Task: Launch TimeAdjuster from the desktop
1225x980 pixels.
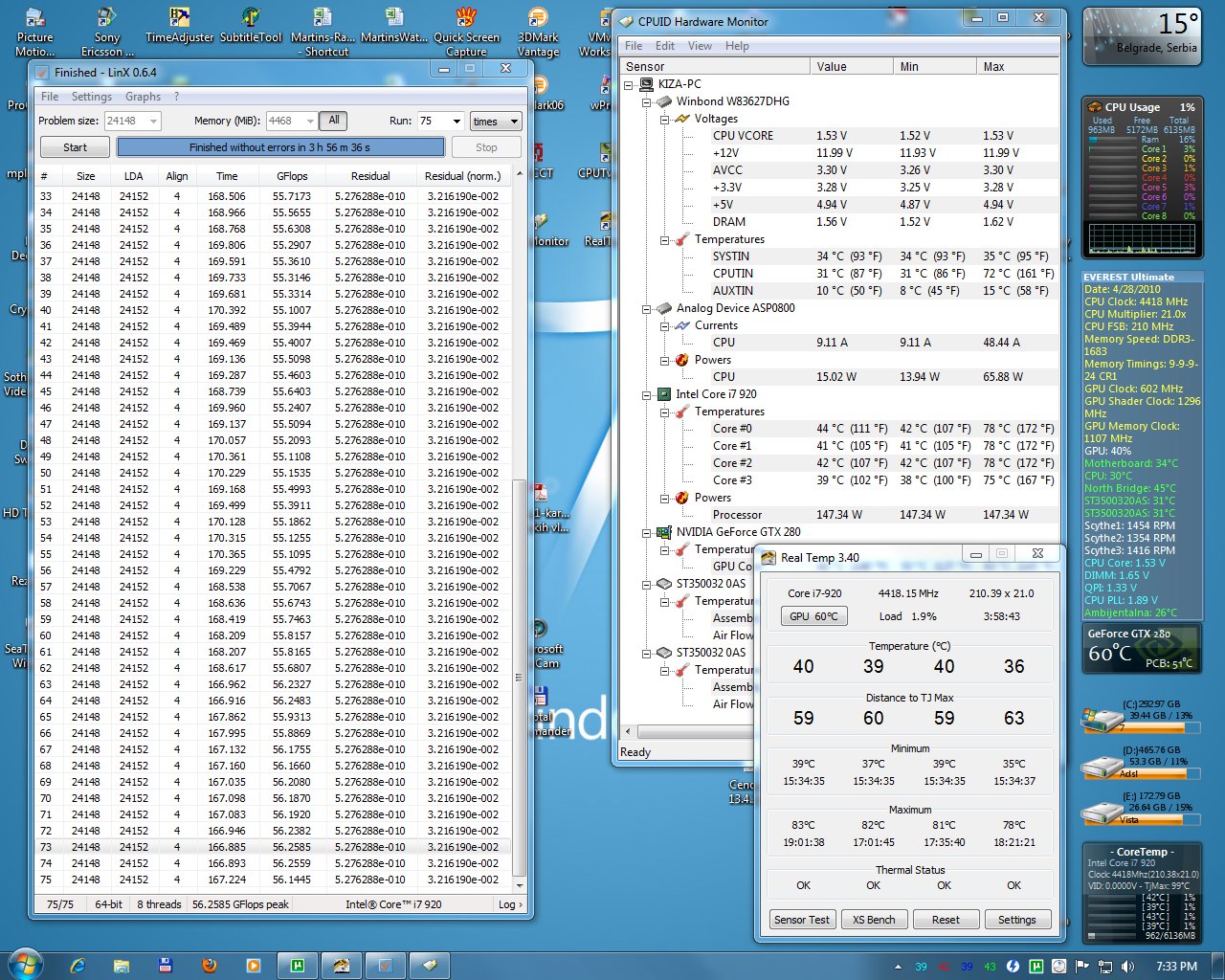Action: coord(179,26)
